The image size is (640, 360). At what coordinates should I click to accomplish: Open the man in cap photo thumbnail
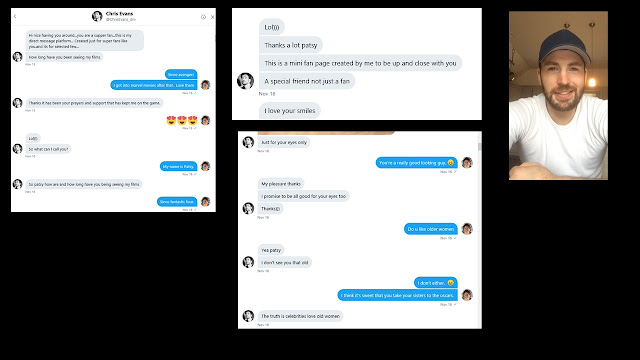(x=558, y=96)
